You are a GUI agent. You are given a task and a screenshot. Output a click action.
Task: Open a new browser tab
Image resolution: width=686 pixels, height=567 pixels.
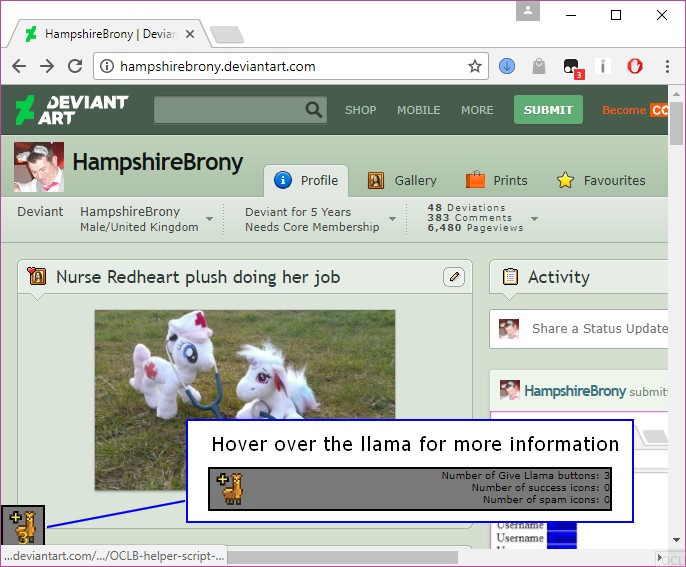227,35
